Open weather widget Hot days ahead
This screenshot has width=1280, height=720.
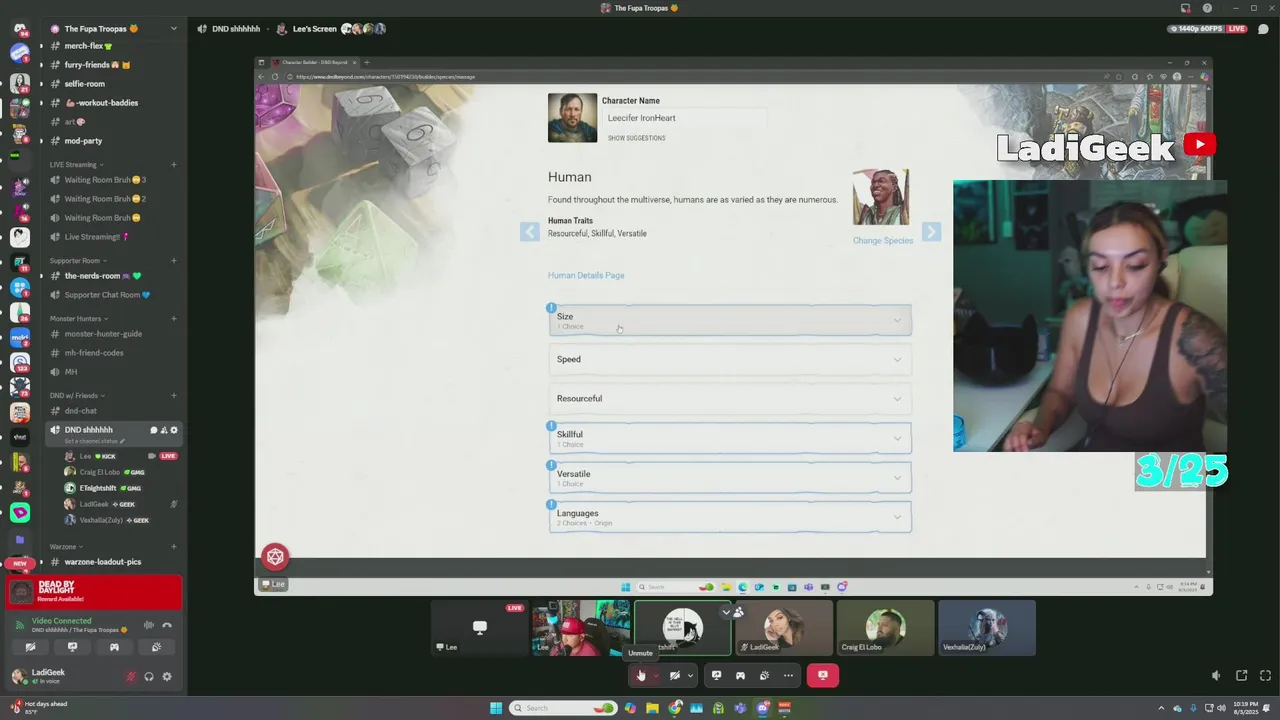[x=40, y=707]
